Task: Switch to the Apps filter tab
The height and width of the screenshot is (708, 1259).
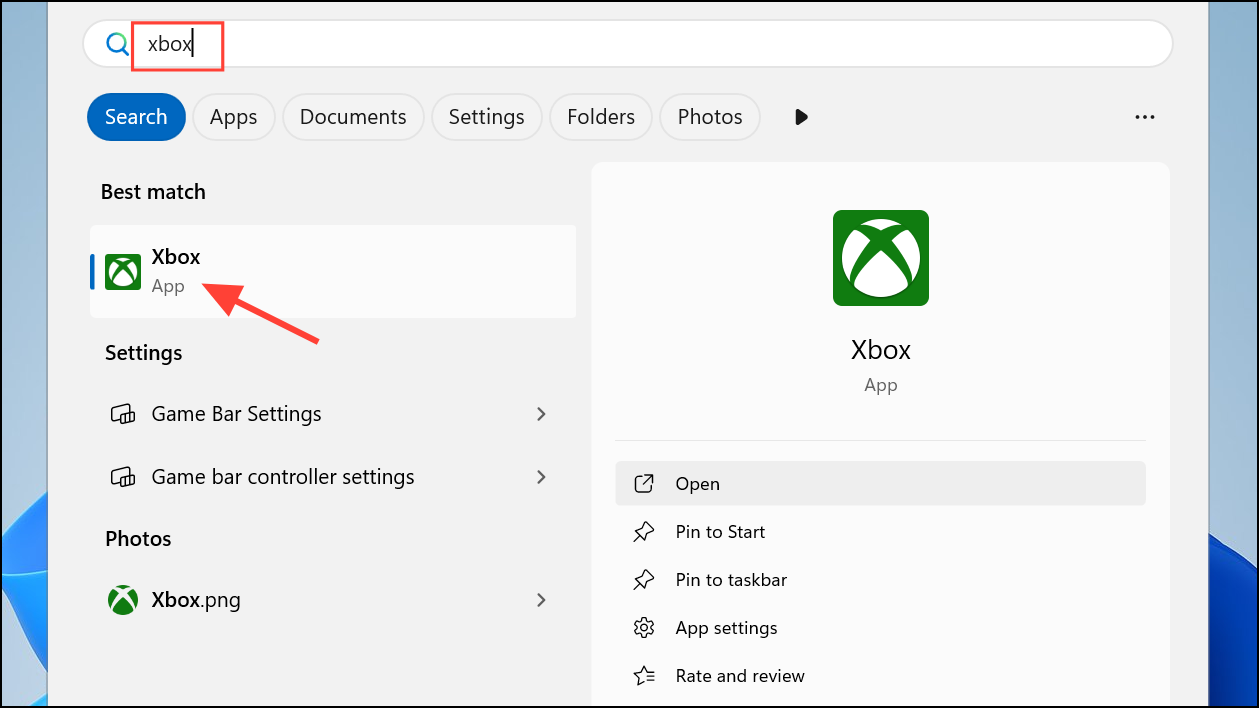Action: coord(233,117)
